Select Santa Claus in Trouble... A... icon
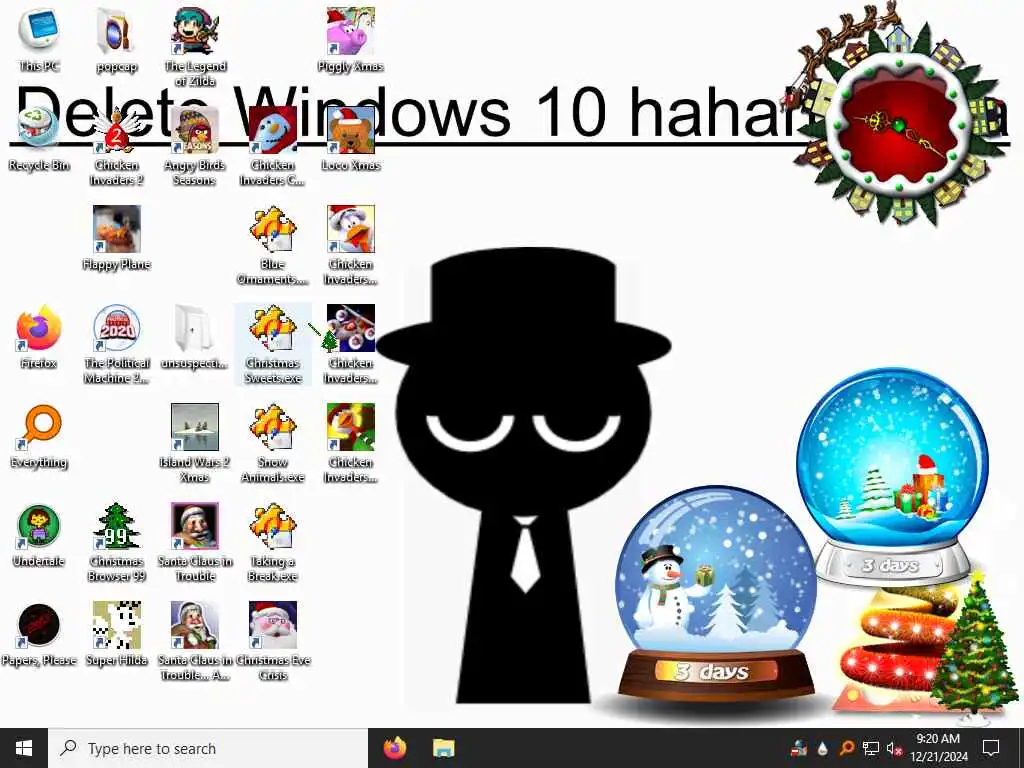The width and height of the screenshot is (1024, 768). [x=195, y=641]
